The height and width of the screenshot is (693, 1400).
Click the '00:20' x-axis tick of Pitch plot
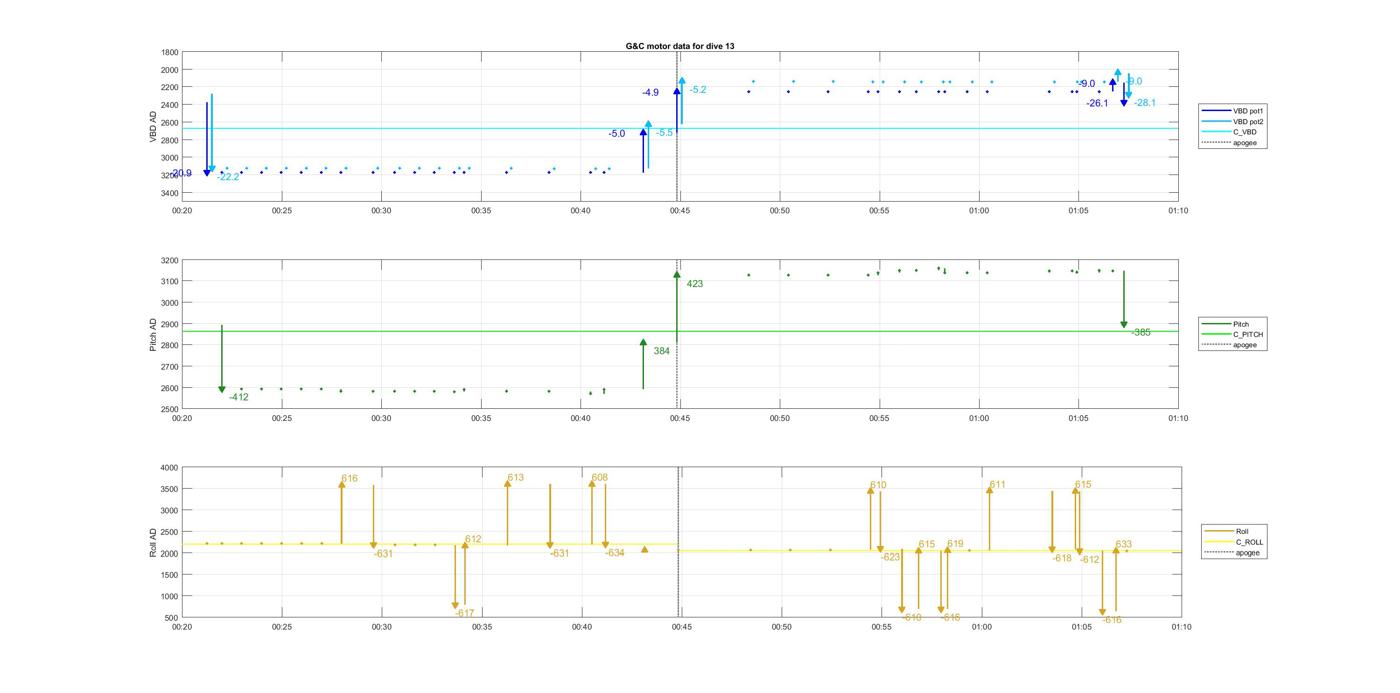click(182, 419)
